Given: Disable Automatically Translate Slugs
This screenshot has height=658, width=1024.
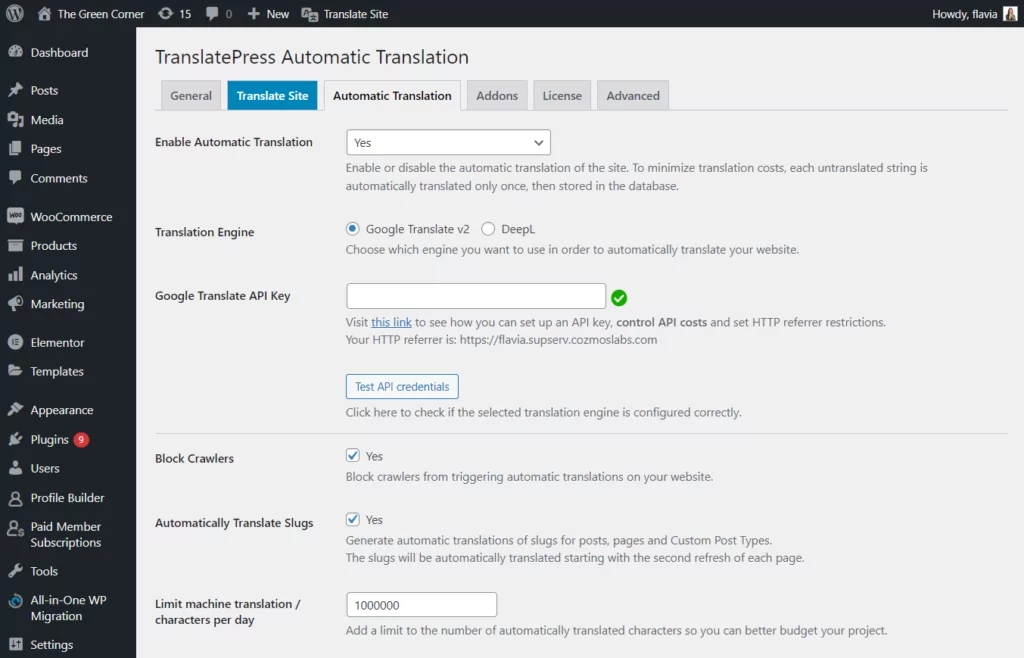Looking at the screenshot, I should pos(353,519).
